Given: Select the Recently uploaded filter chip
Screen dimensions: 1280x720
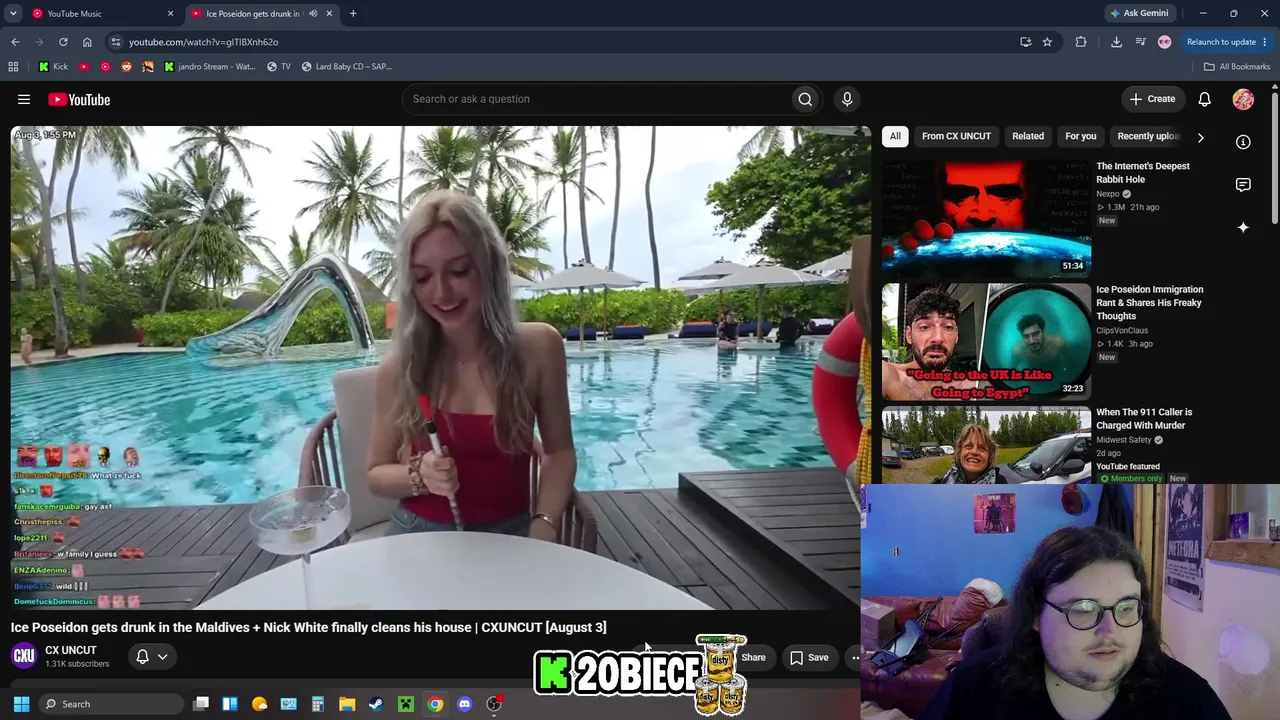Looking at the screenshot, I should 1148,136.
